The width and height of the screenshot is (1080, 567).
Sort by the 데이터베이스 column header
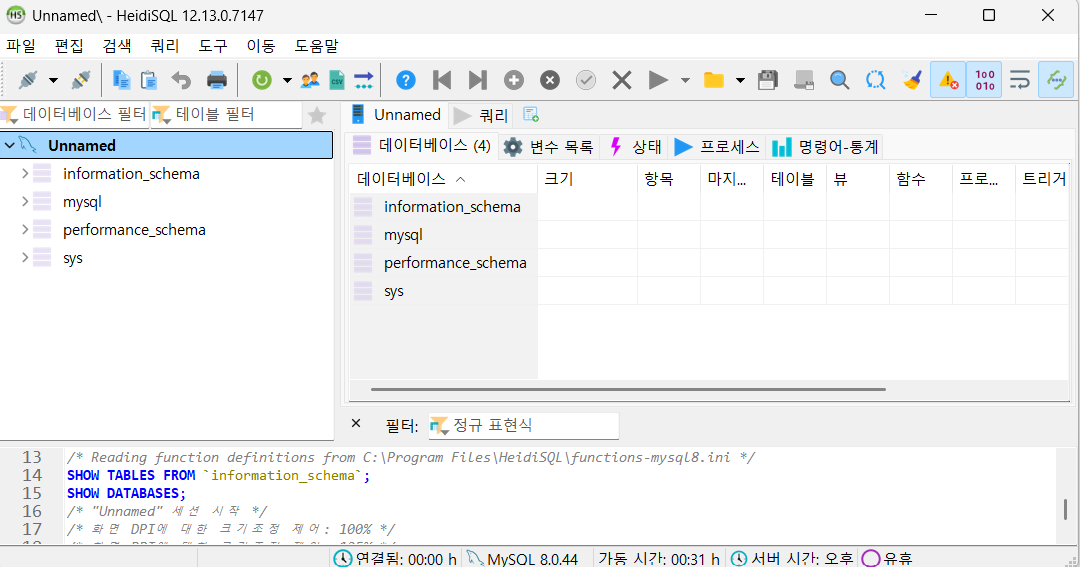click(444, 179)
